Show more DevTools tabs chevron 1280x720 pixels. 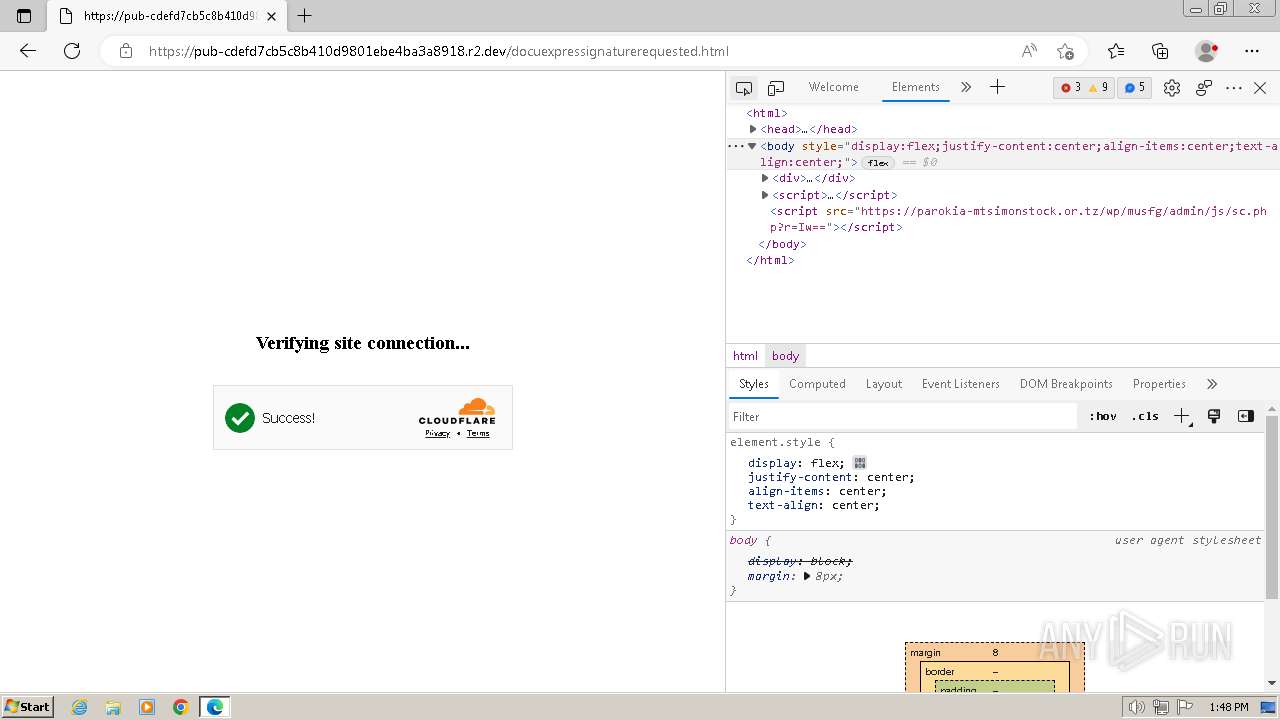pyautogui.click(x=966, y=87)
